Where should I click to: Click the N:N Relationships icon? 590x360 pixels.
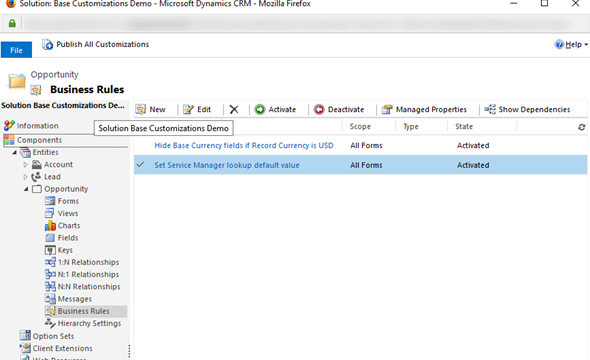tap(50, 286)
